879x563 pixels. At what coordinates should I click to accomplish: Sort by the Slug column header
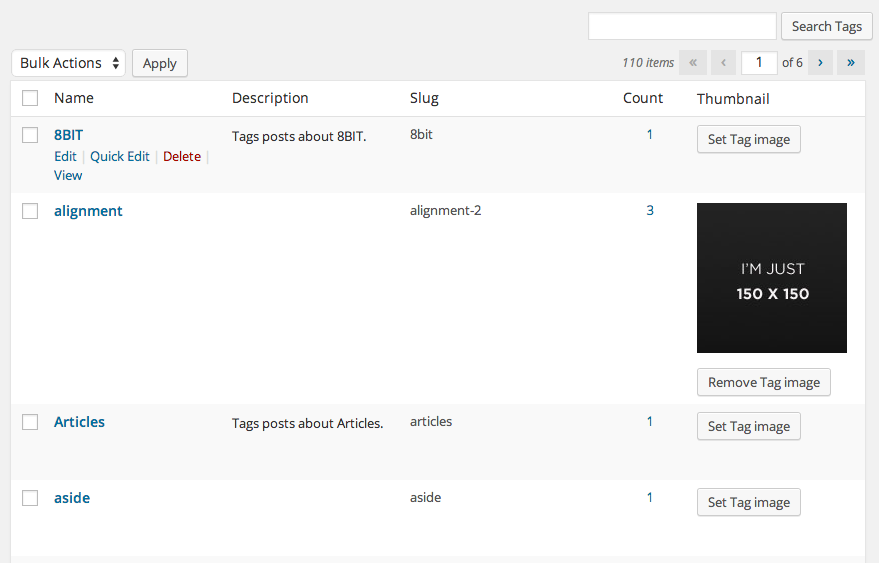[x=424, y=98]
